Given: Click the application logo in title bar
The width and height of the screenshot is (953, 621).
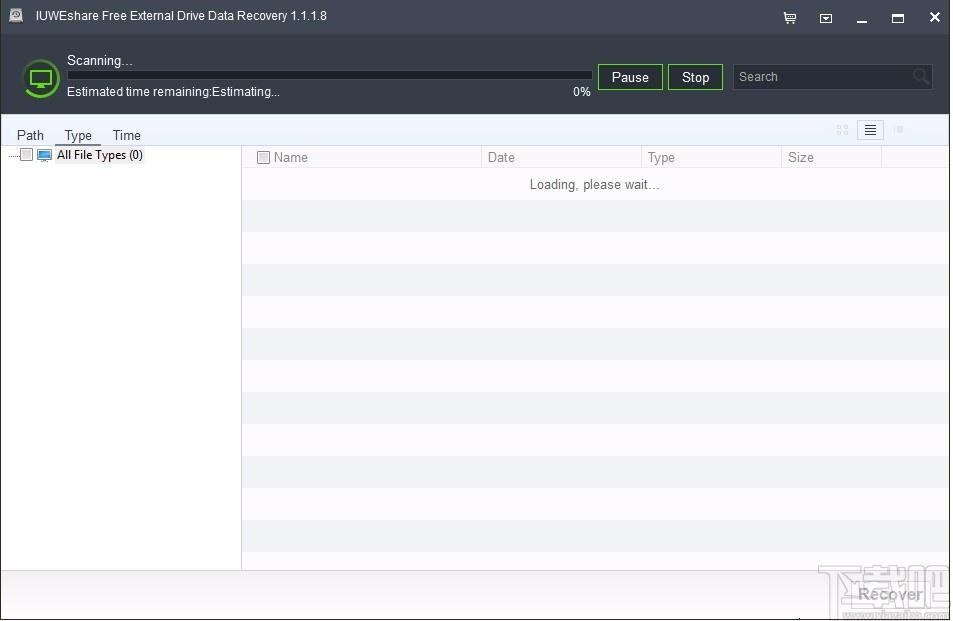Looking at the screenshot, I should coord(16,16).
